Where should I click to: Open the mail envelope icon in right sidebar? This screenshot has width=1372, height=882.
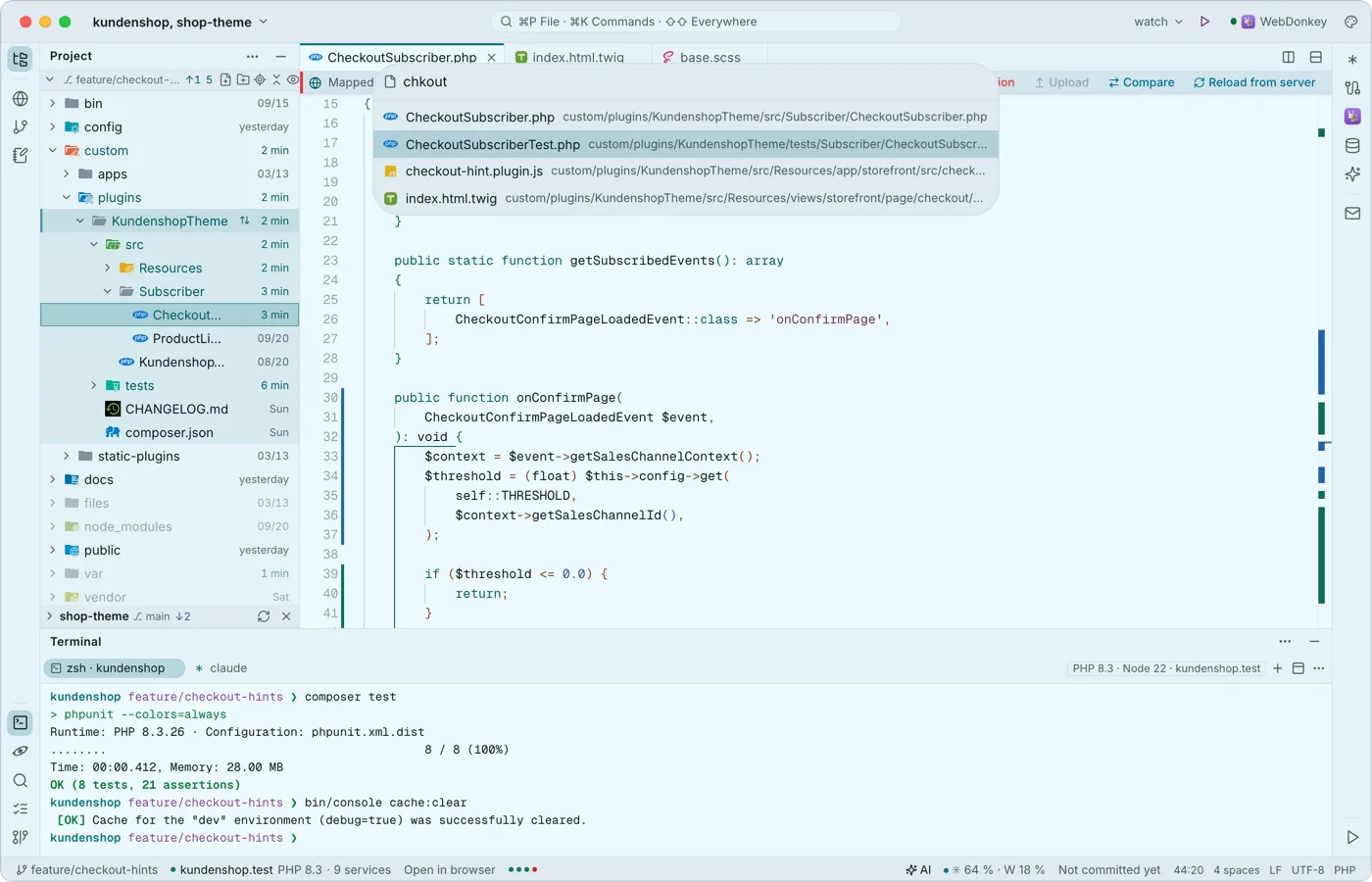tap(1352, 213)
